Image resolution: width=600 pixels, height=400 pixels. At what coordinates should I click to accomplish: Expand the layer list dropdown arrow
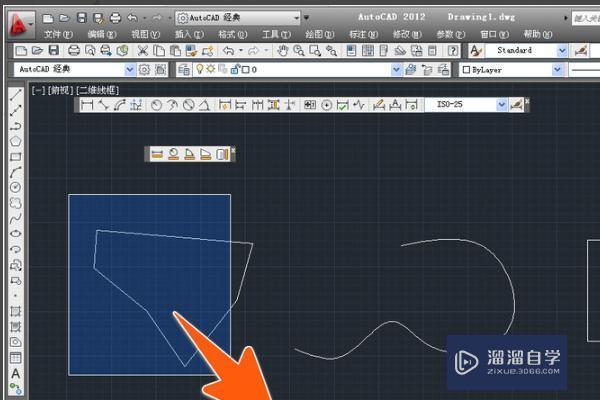[396, 70]
